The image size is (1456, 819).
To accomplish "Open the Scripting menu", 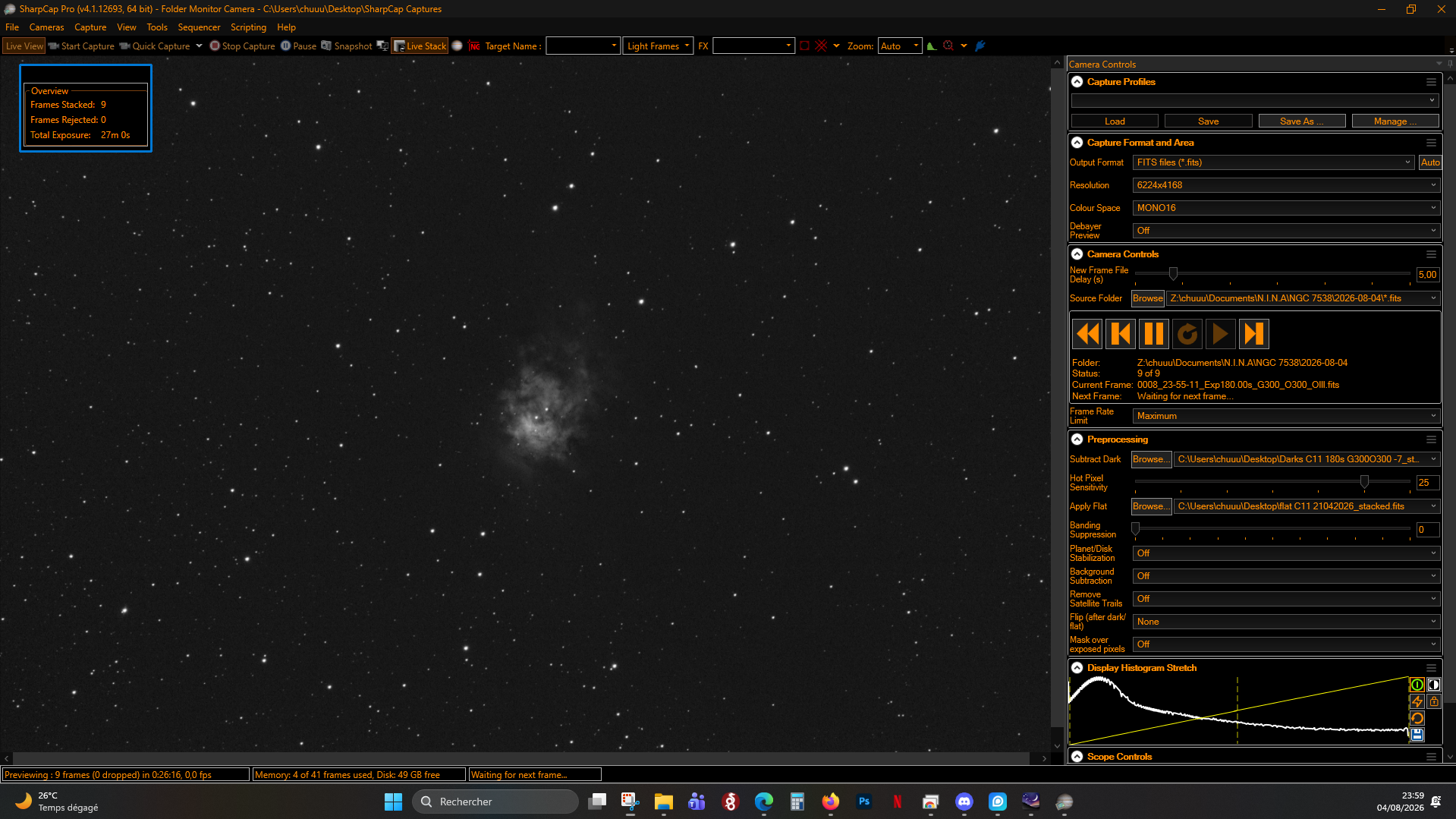I will (x=248, y=27).
